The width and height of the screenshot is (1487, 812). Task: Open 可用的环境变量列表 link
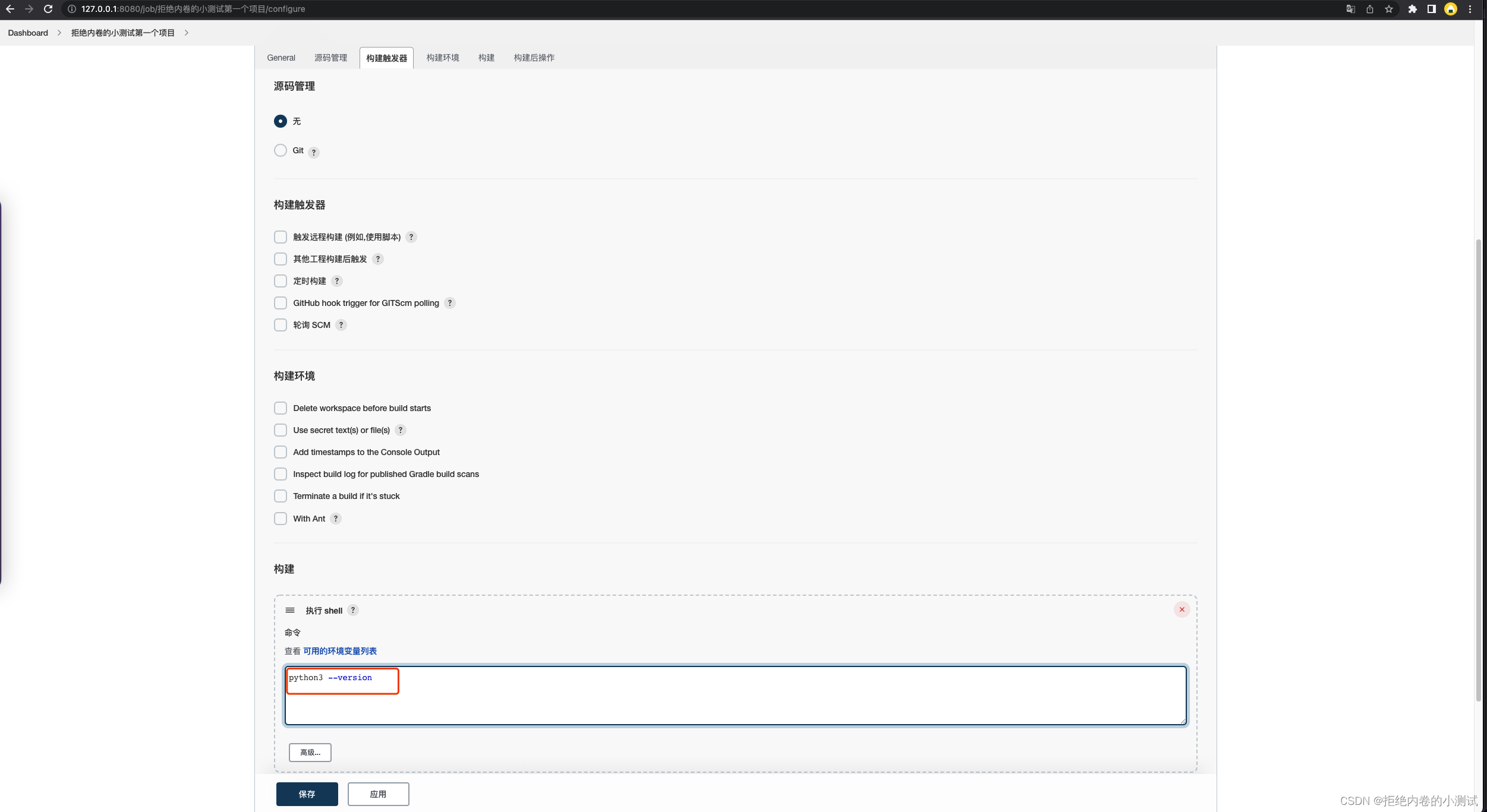[340, 651]
